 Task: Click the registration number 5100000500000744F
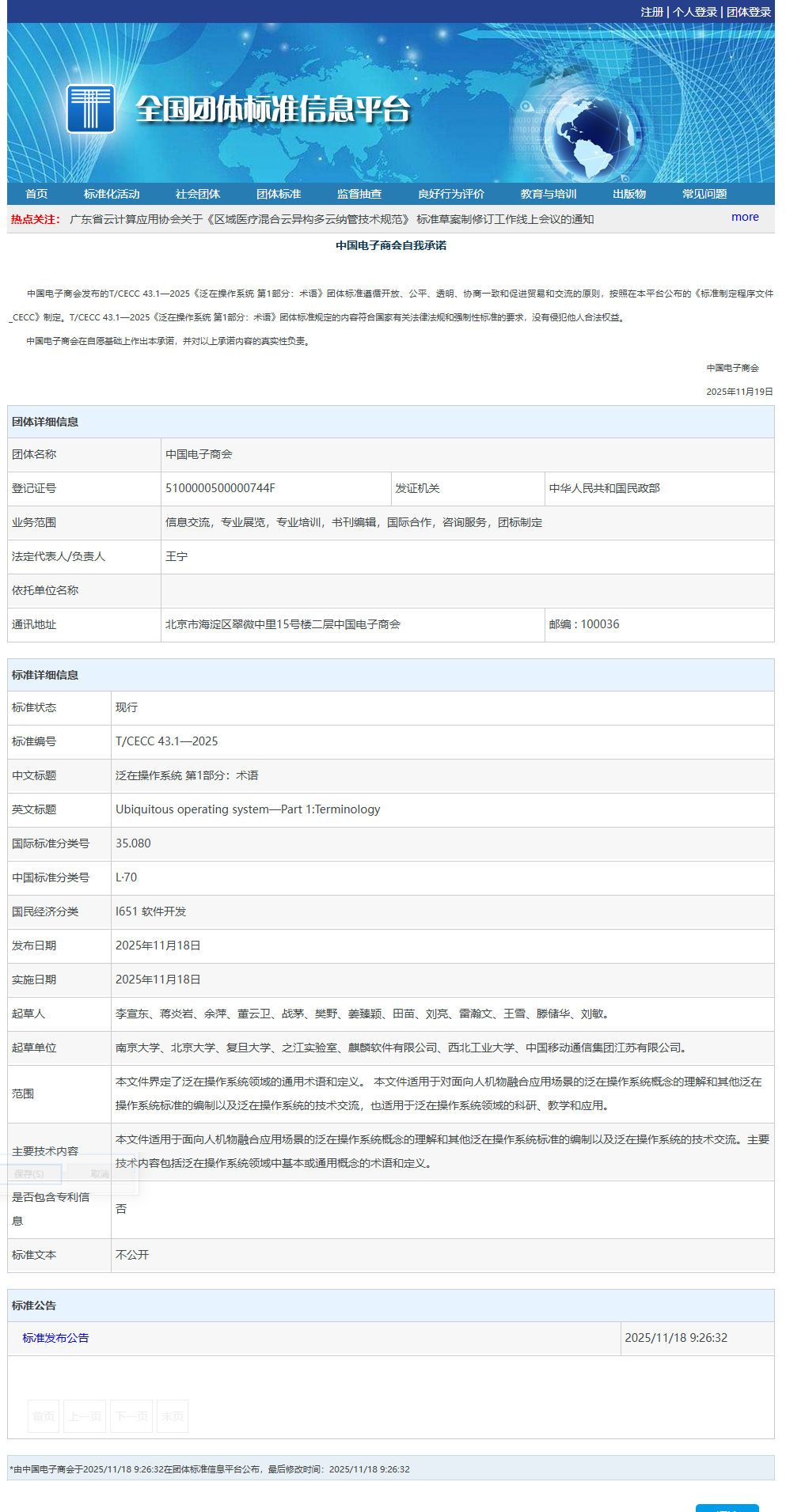click(x=220, y=488)
